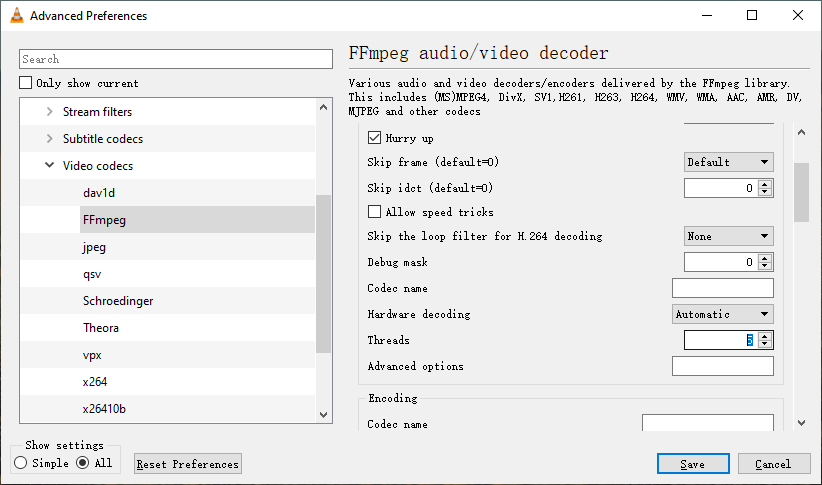
Task: Focus the Search input field
Action: pos(176,59)
